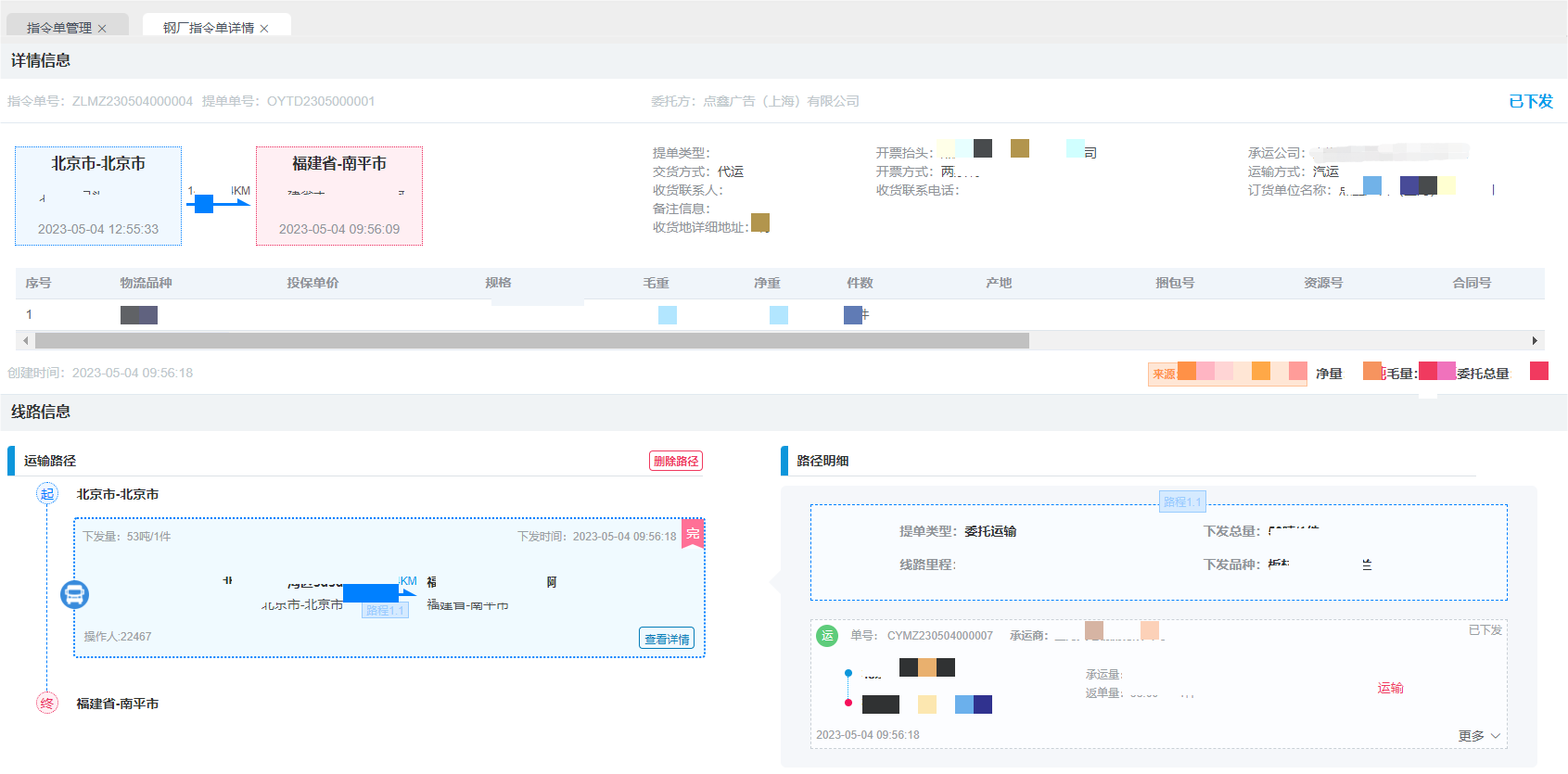
Task: Close the 指令单管理 tab
Action: (102, 29)
